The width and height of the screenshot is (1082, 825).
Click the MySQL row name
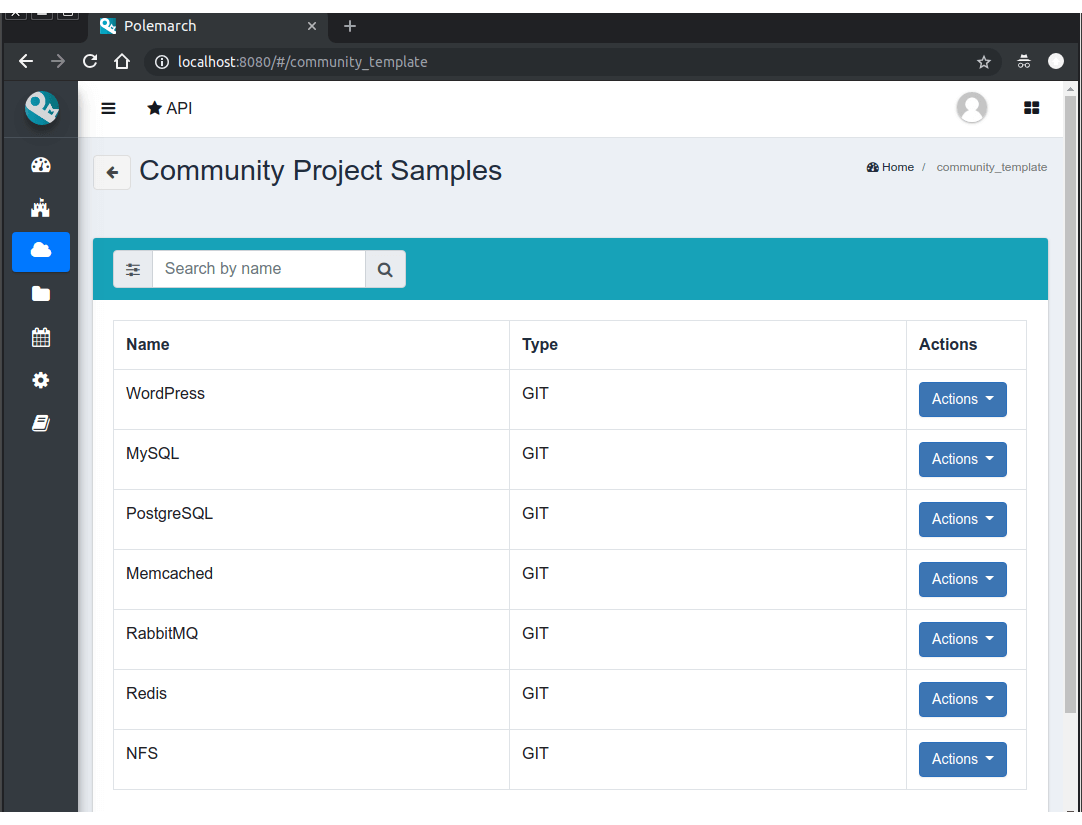[x=153, y=453]
